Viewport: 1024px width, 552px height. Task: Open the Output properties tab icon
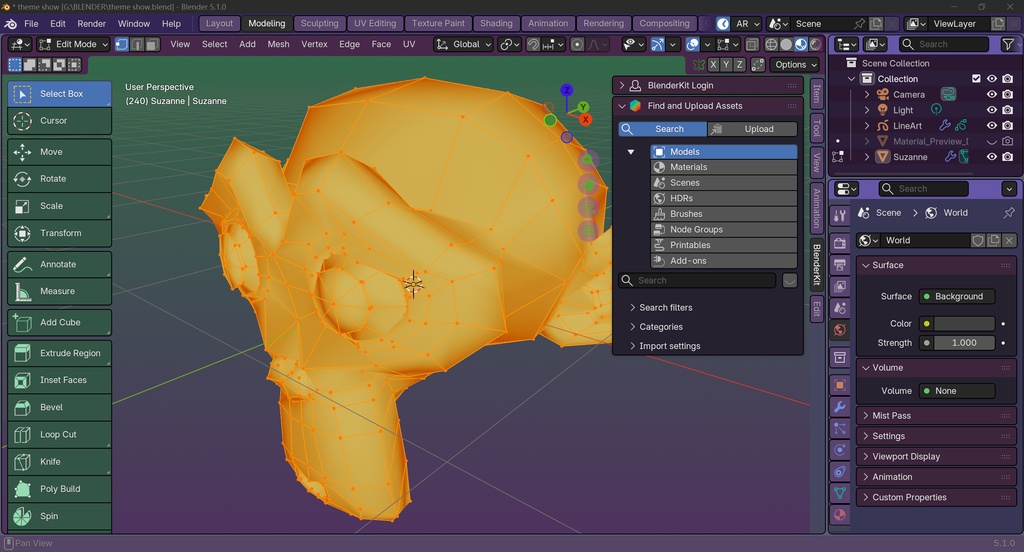tap(840, 265)
